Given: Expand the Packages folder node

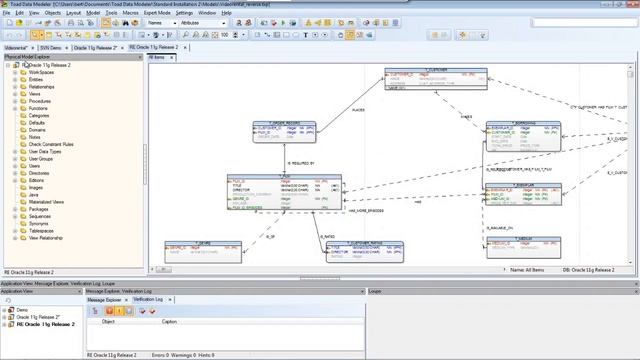Looking at the screenshot, I should [15, 209].
